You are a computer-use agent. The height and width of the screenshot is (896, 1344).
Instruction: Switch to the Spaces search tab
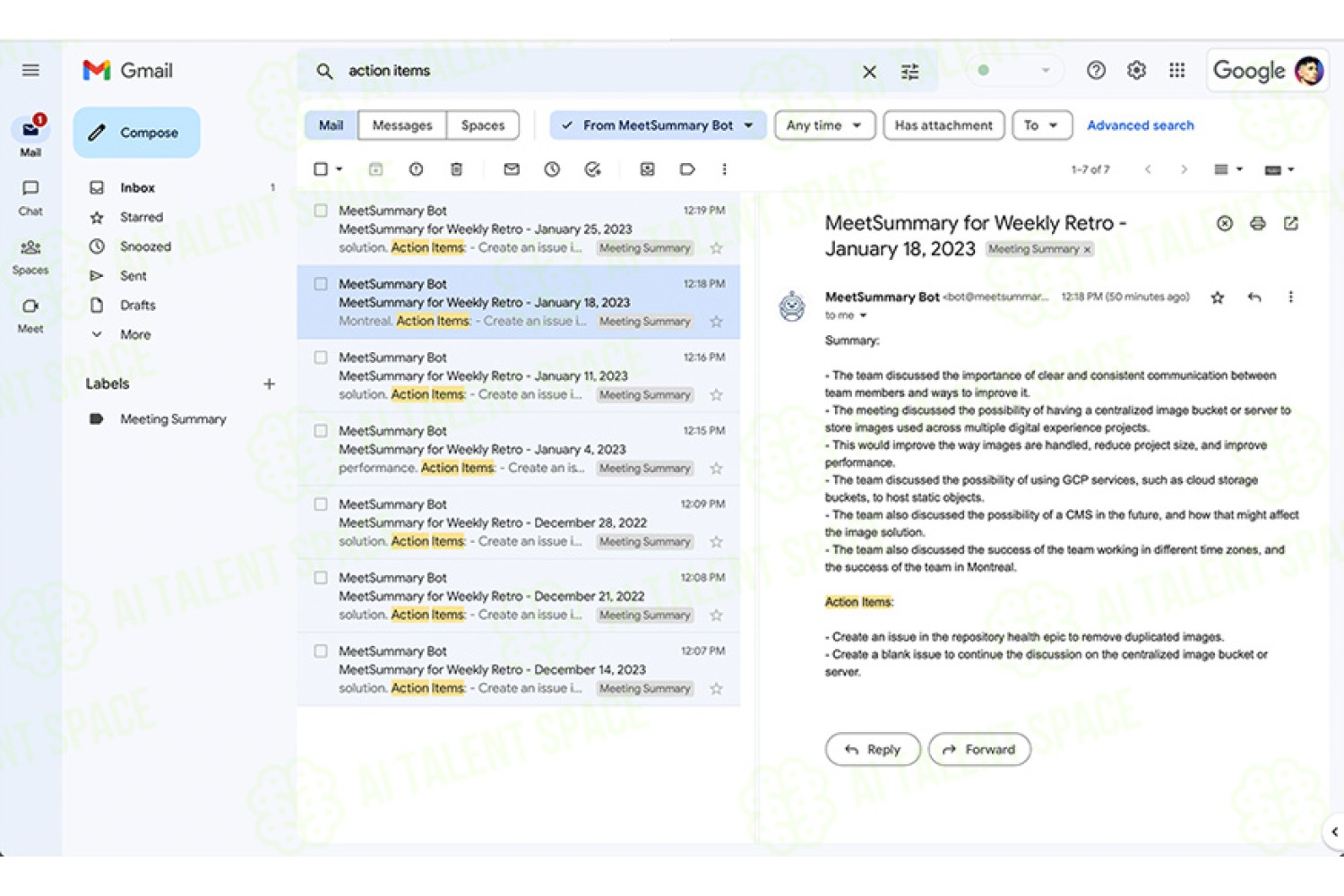point(482,125)
